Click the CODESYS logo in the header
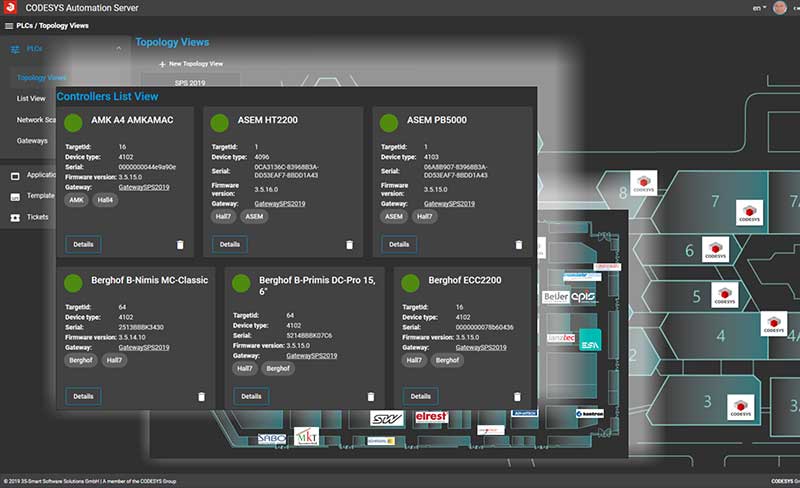This screenshot has height=488, width=800. coord(11,8)
